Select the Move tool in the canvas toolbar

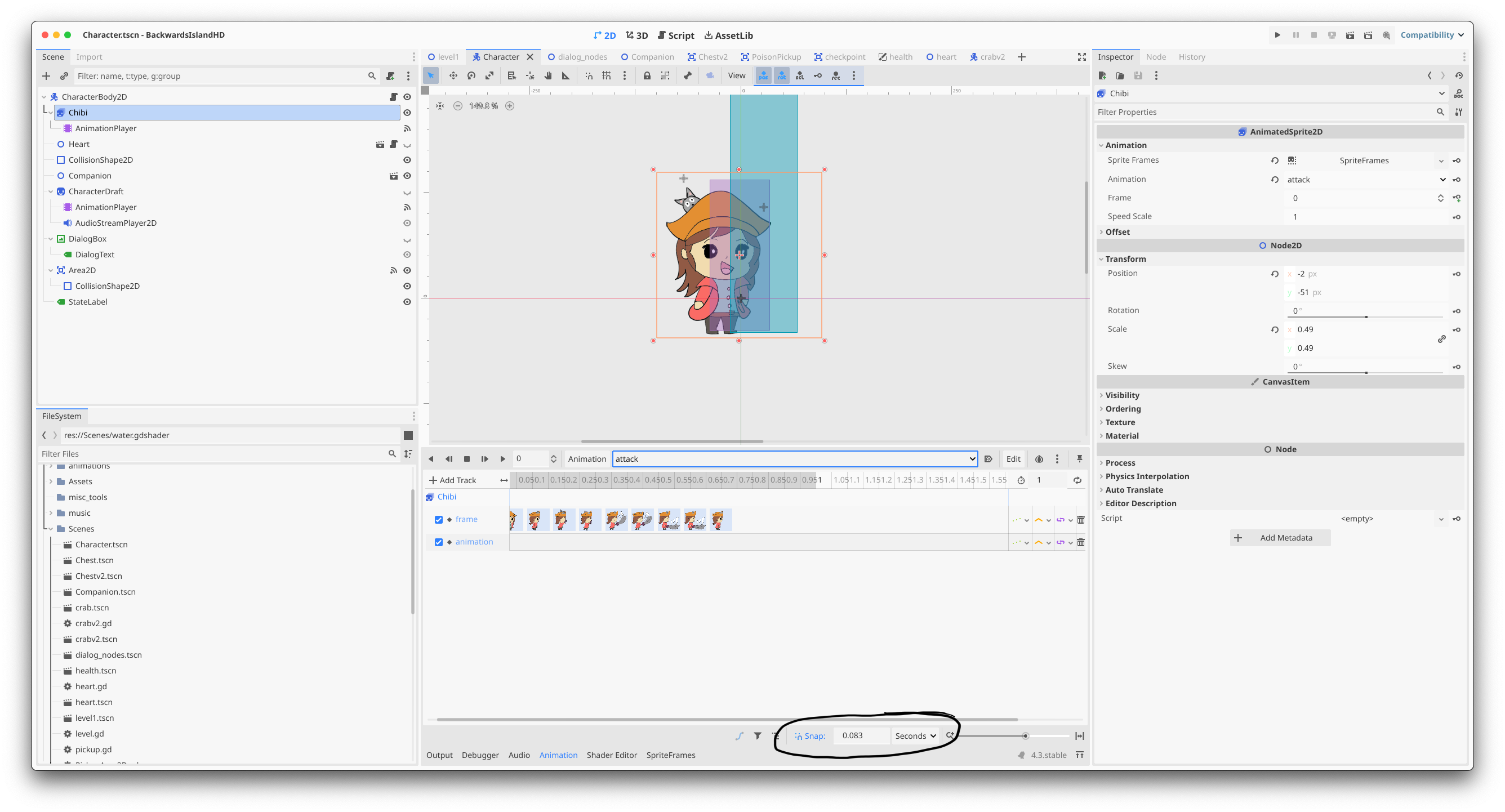tap(453, 75)
